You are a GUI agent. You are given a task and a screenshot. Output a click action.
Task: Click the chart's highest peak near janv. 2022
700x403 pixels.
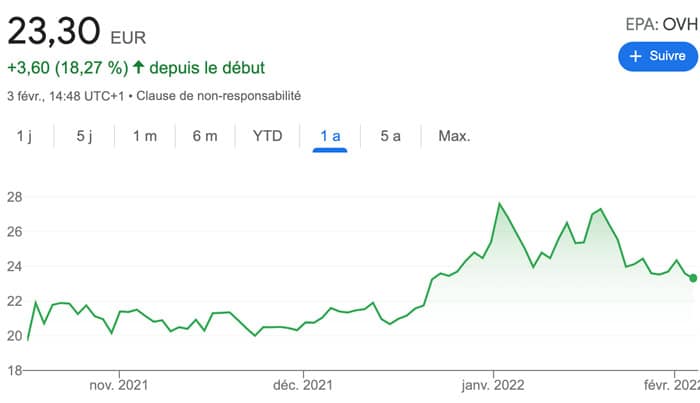click(499, 204)
